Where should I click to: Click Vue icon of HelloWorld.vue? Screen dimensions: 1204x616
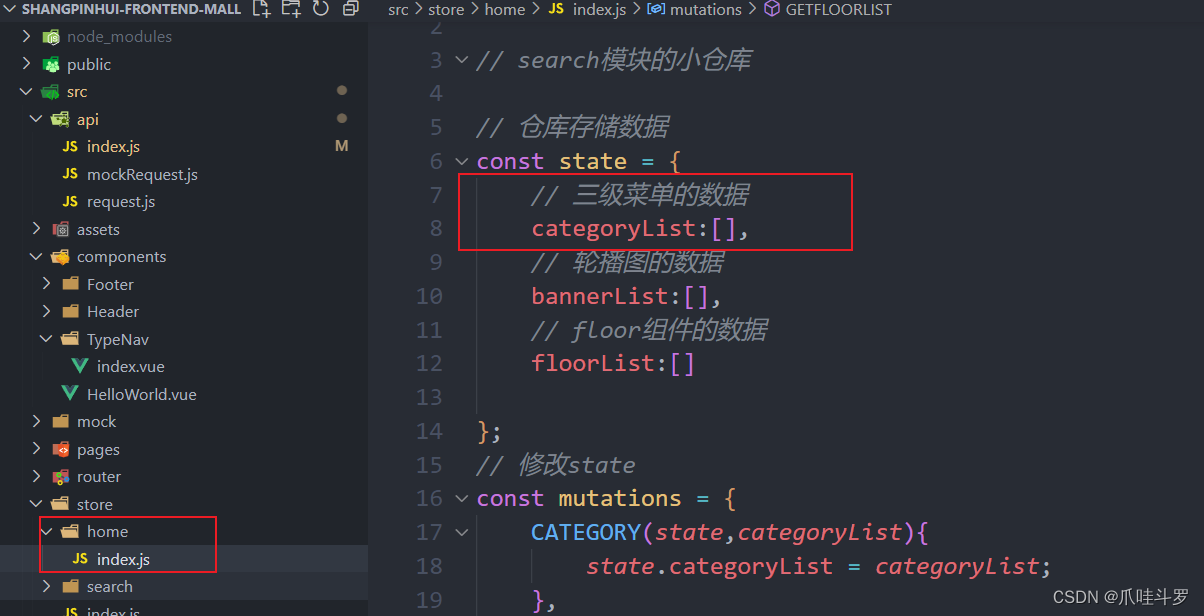click(70, 394)
